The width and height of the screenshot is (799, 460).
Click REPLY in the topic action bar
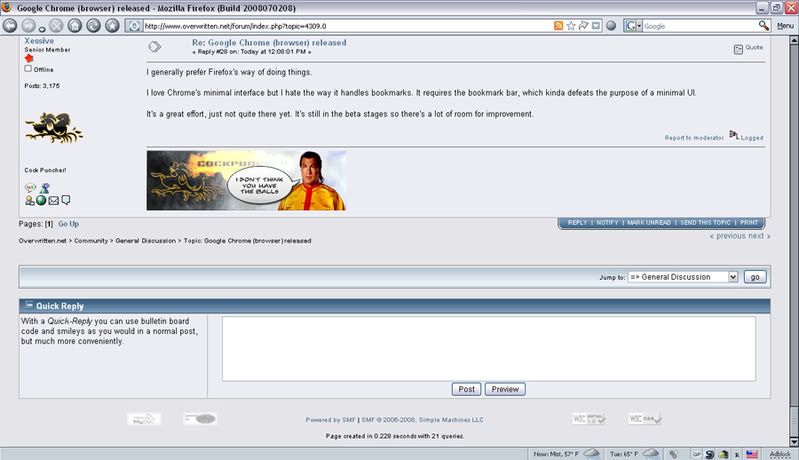pyautogui.click(x=577, y=223)
